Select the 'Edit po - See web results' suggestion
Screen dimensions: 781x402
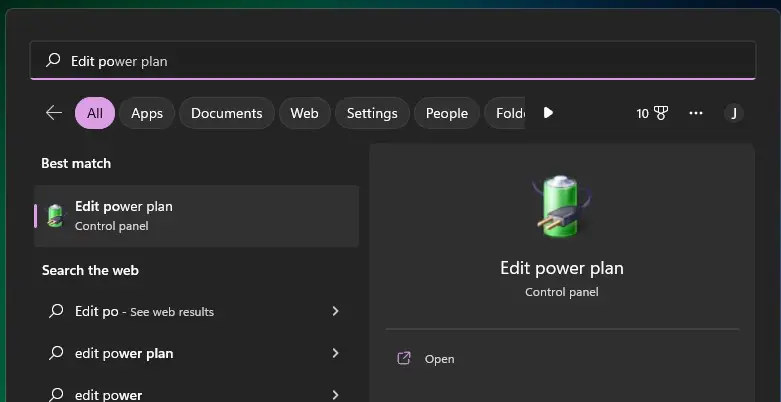196,311
